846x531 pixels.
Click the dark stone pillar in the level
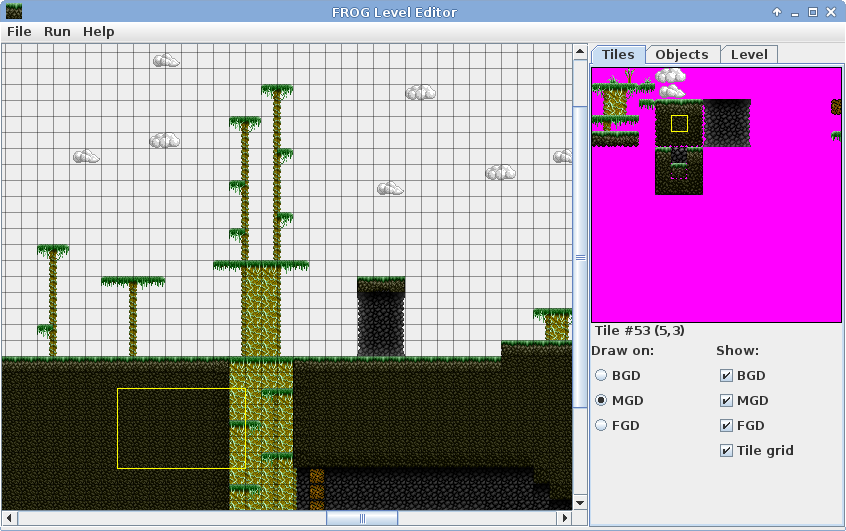coord(381,324)
